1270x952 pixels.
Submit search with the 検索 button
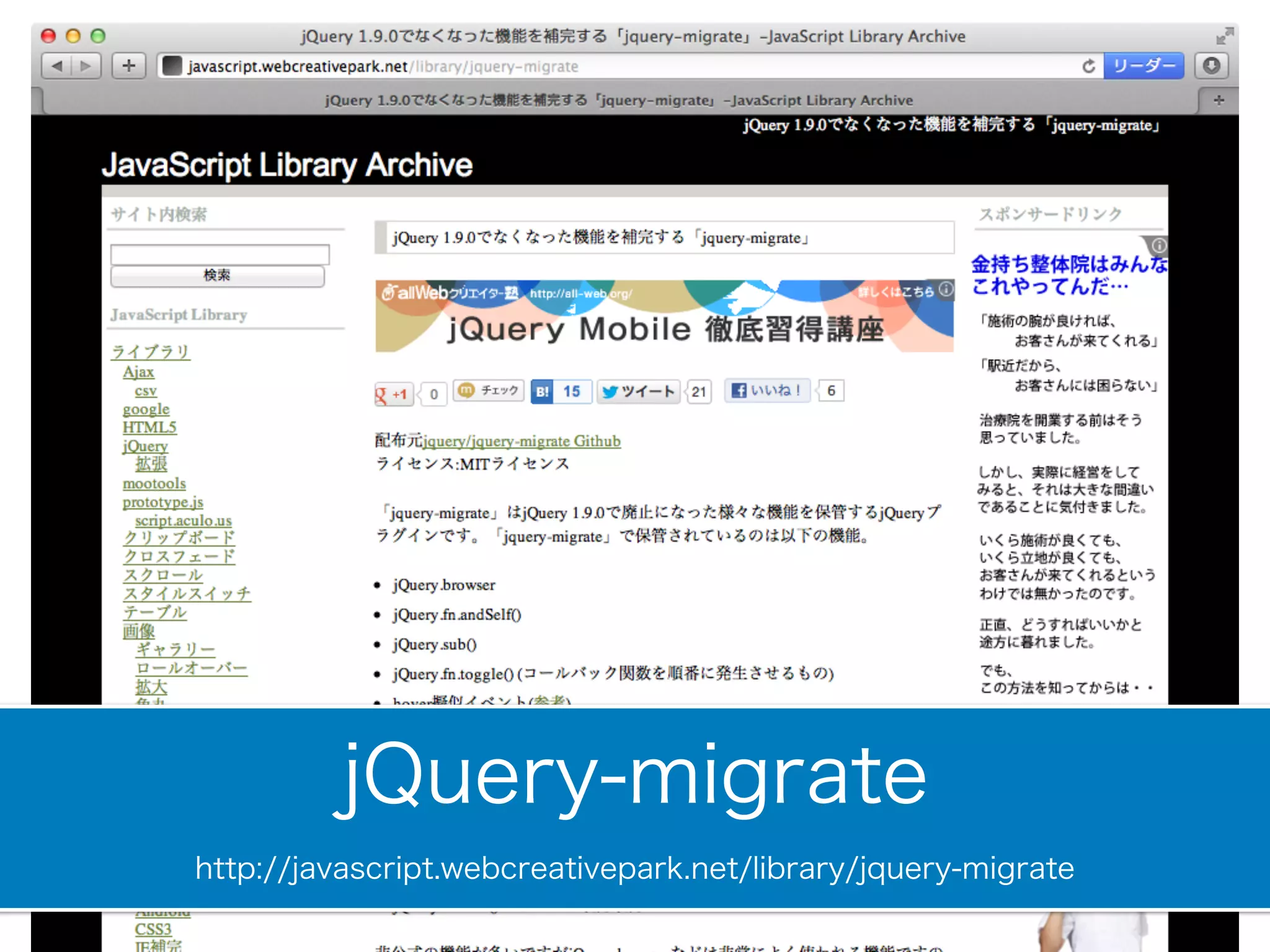[x=218, y=276]
